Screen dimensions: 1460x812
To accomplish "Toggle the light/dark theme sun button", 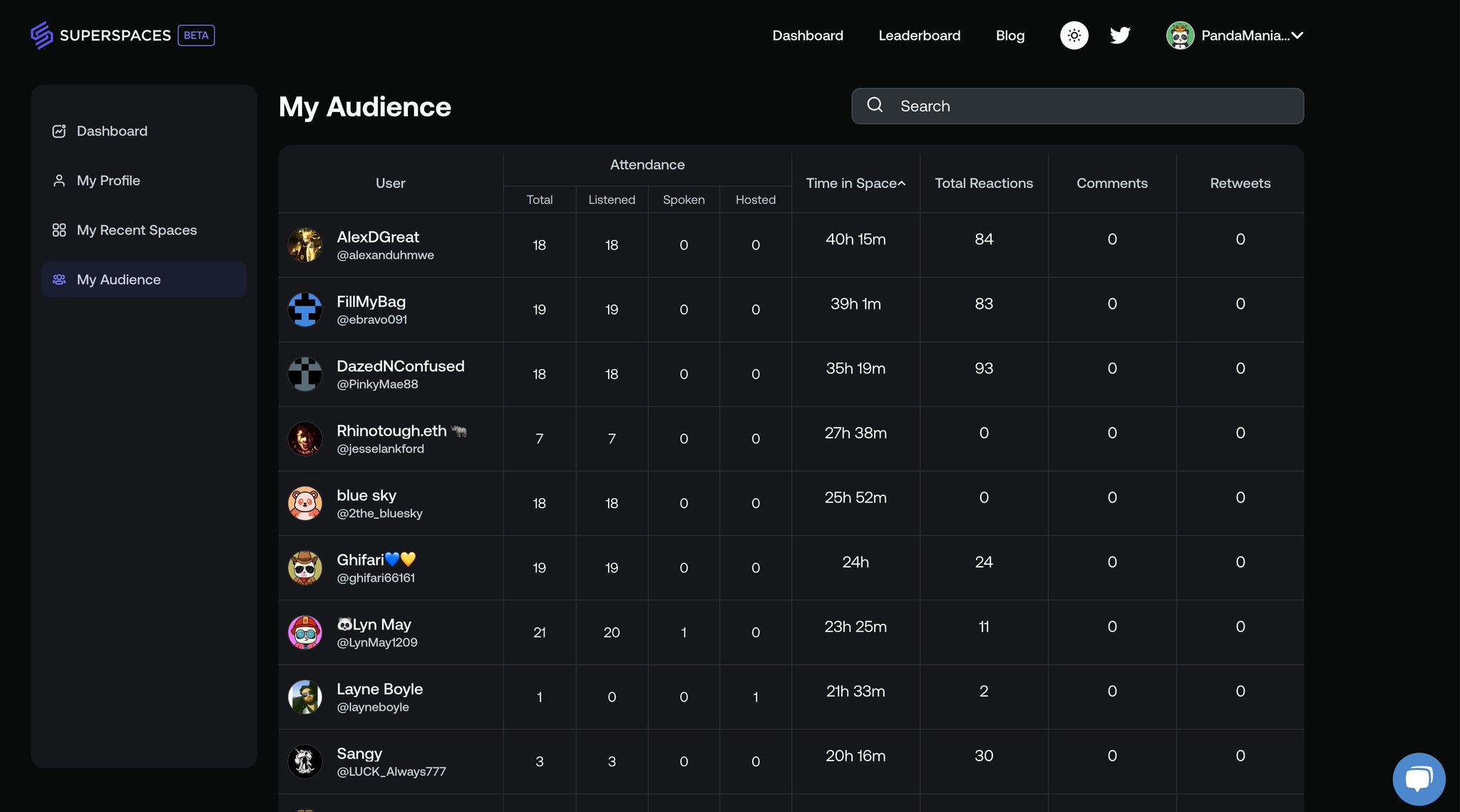I will point(1074,35).
